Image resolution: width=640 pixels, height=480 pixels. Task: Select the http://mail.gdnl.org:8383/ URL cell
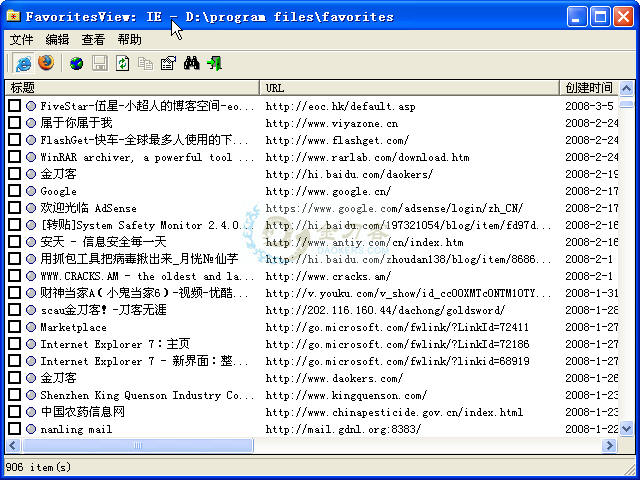[x=343, y=429]
